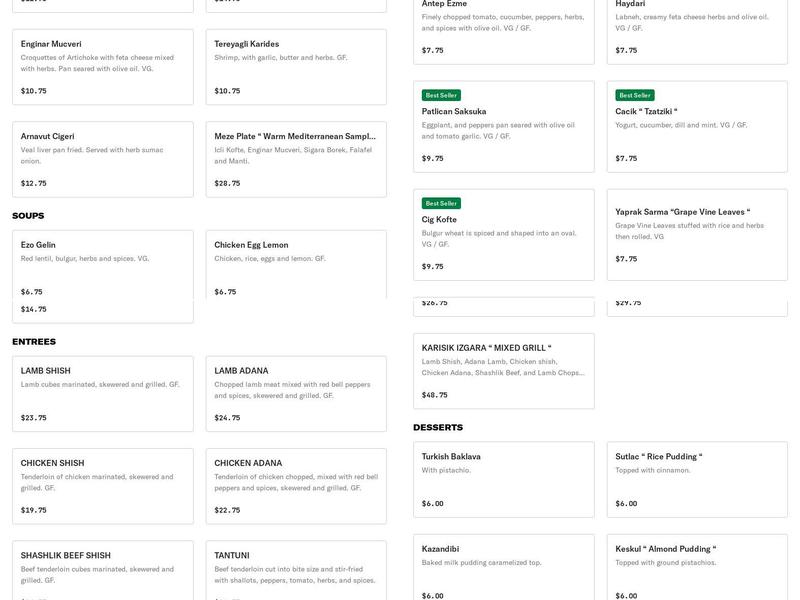
Task: Open the Sutlac Rice Pudding dessert
Action: tap(697, 479)
